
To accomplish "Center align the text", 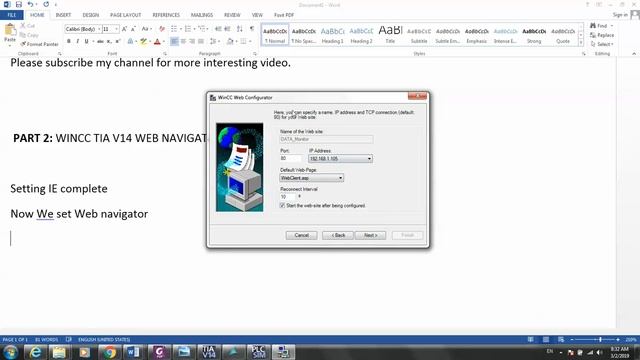I will [183, 41].
